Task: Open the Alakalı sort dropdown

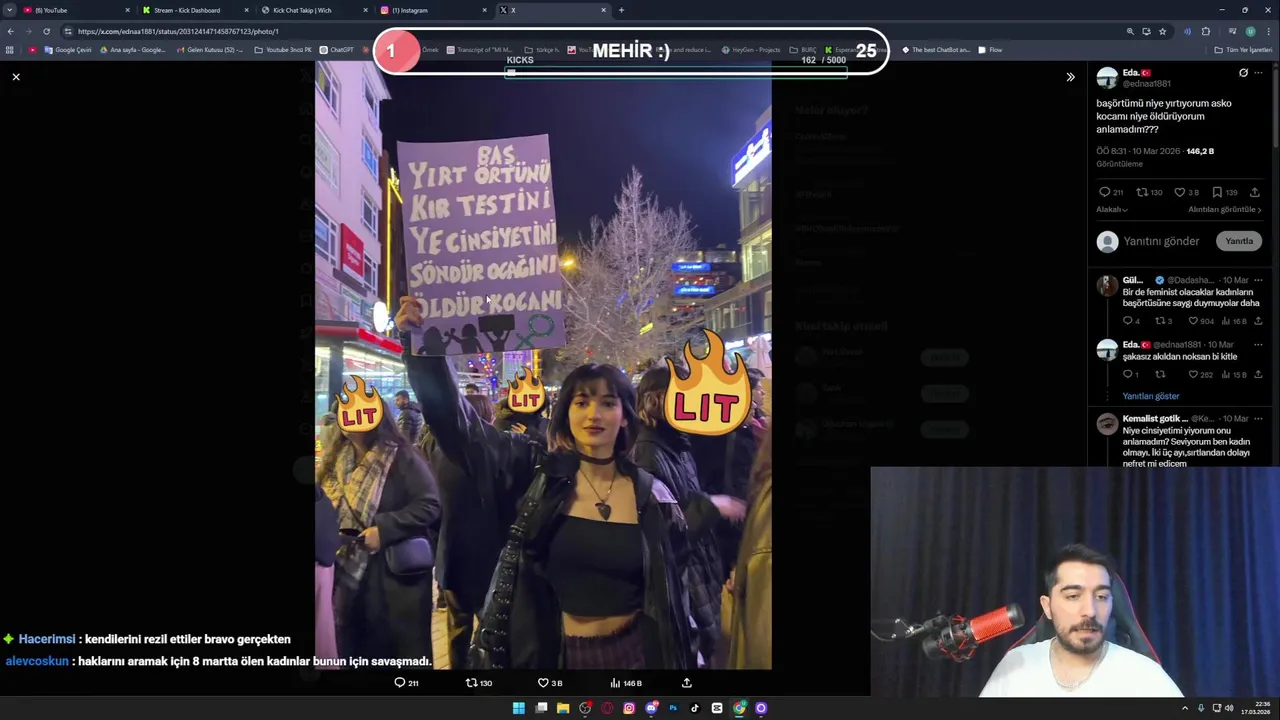Action: (x=1112, y=210)
